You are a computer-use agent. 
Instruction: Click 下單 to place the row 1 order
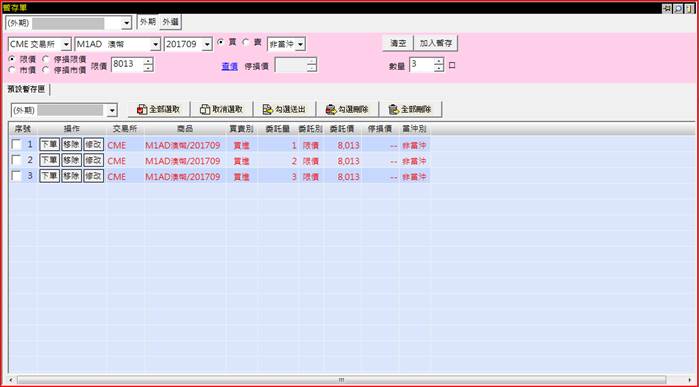click(49, 144)
